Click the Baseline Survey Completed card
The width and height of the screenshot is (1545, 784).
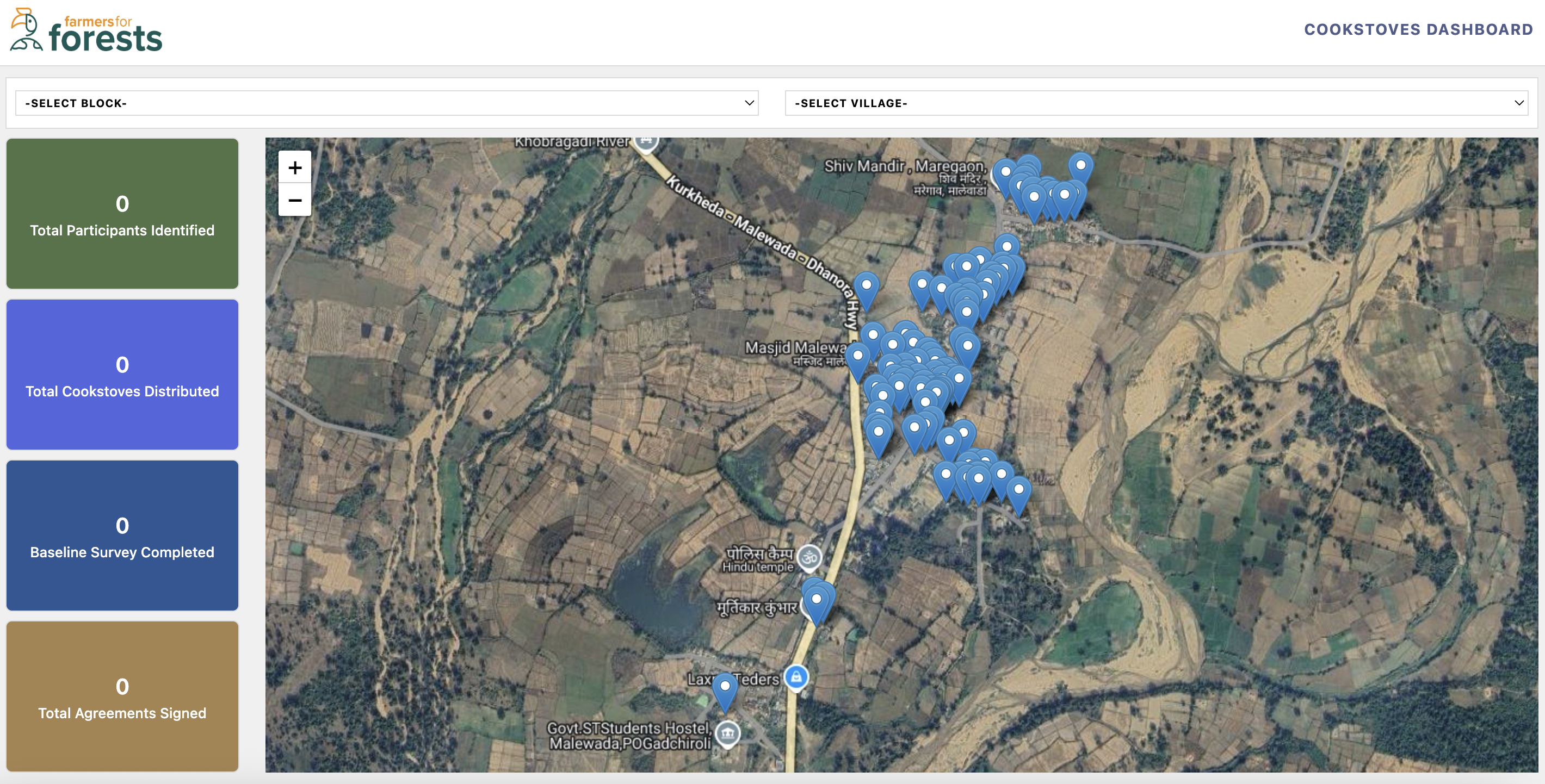(x=122, y=535)
